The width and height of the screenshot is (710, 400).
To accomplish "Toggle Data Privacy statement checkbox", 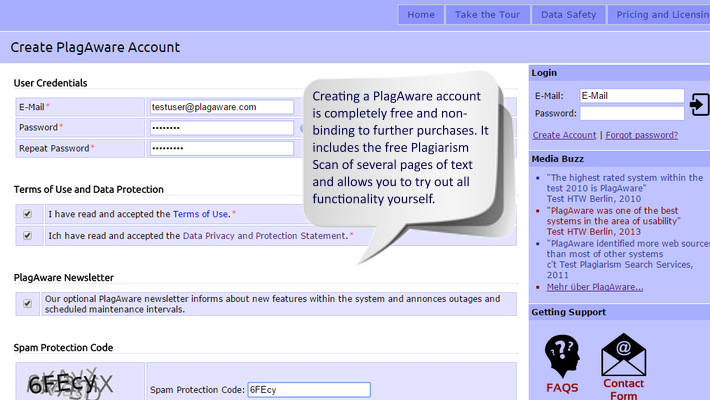I will (28, 236).
